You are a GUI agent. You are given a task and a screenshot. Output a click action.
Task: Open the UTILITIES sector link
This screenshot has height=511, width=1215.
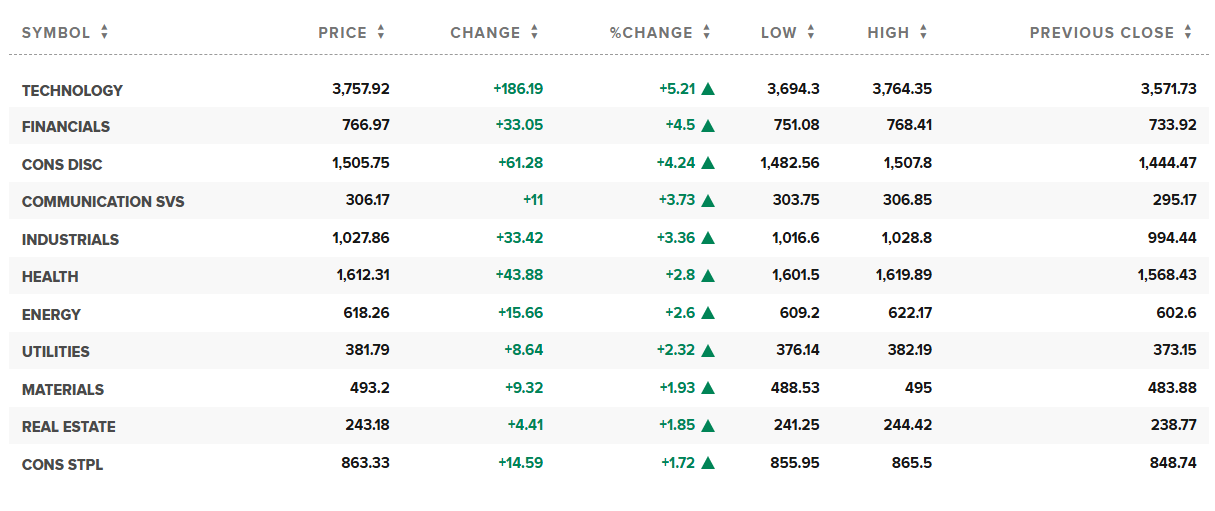click(x=56, y=352)
